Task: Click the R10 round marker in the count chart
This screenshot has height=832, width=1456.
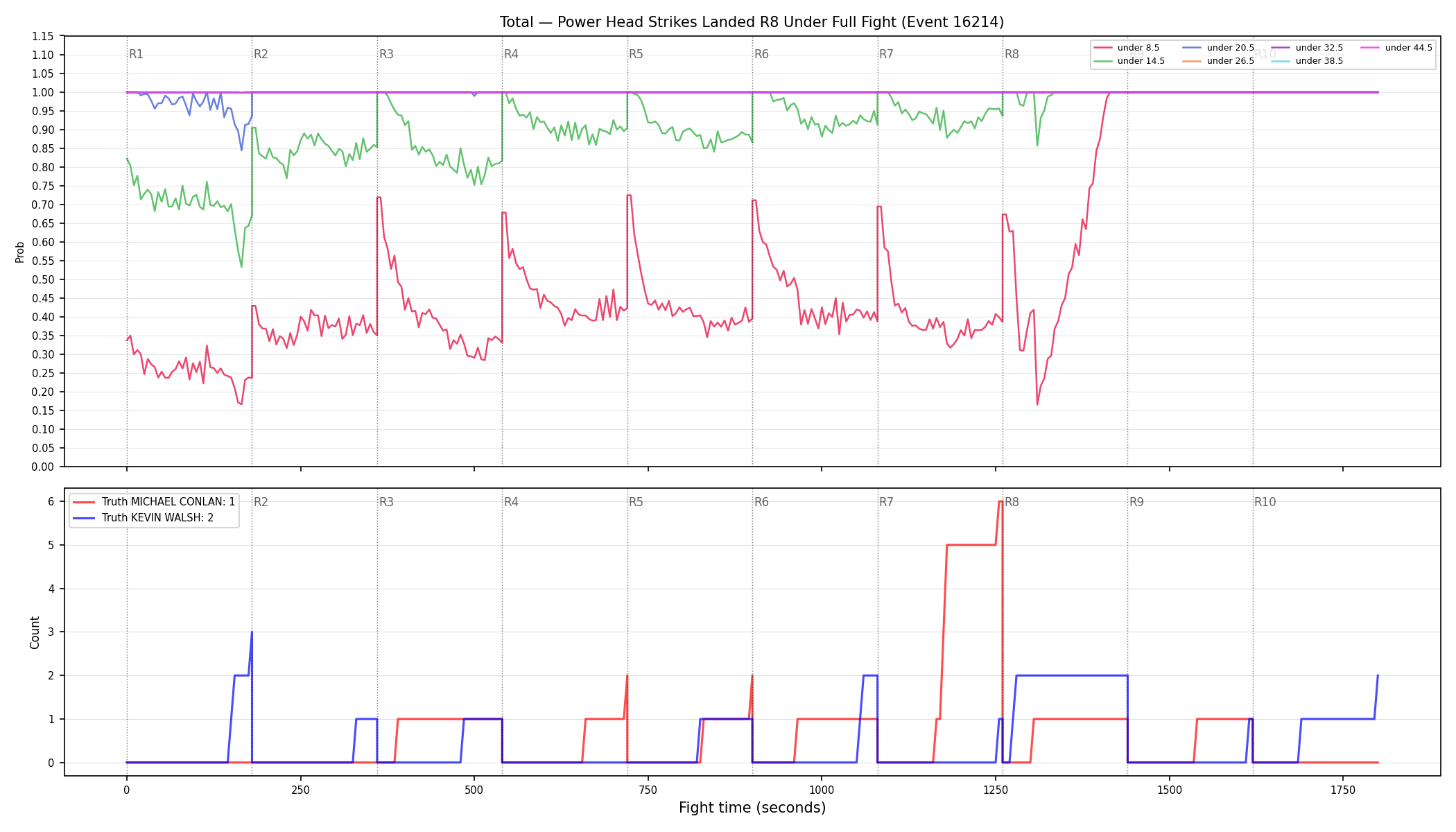Action: point(1265,502)
